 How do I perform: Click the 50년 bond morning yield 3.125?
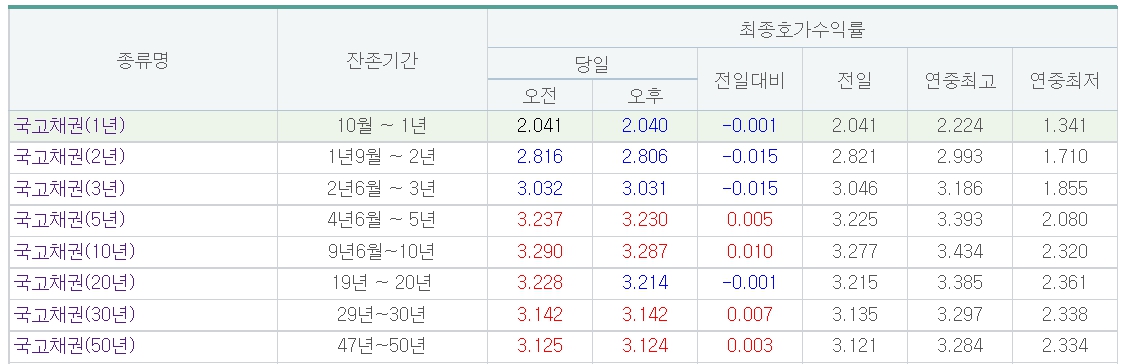tap(540, 346)
